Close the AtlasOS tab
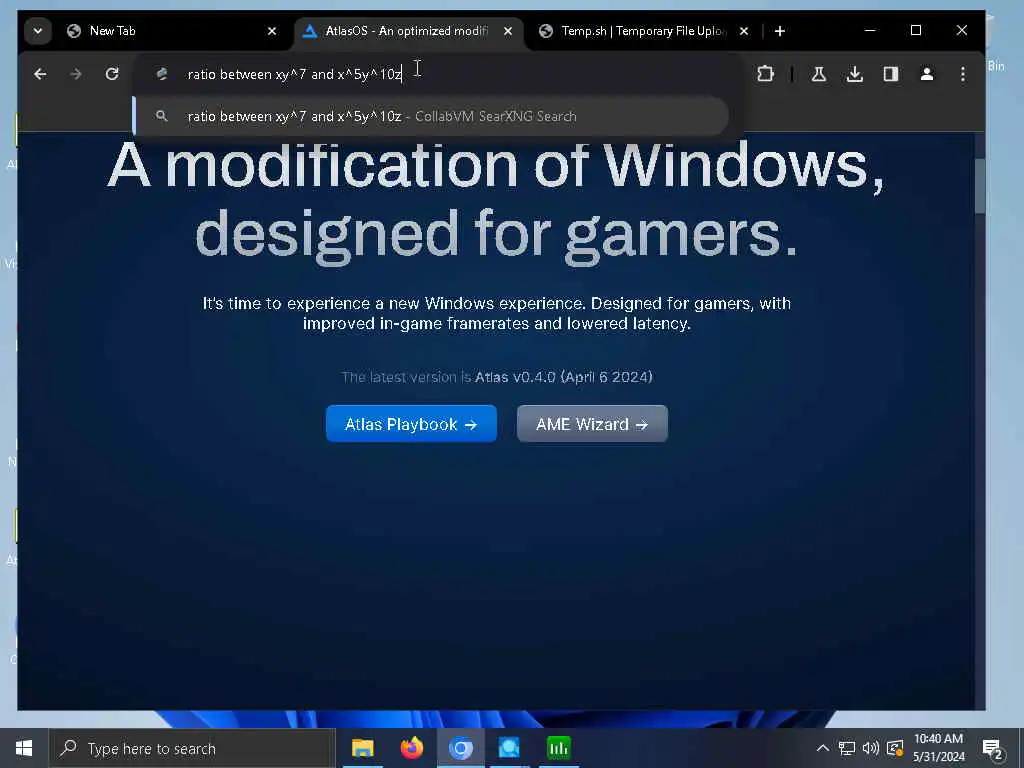Screen dimensions: 1024x768 508,31
